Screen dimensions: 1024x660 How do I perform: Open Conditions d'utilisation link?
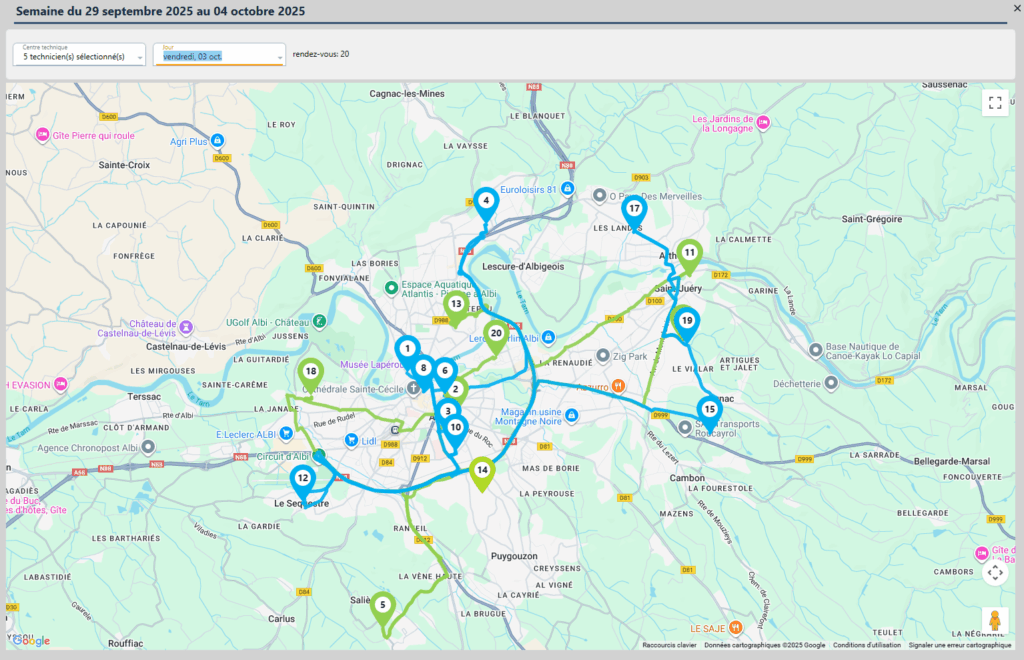(x=867, y=645)
